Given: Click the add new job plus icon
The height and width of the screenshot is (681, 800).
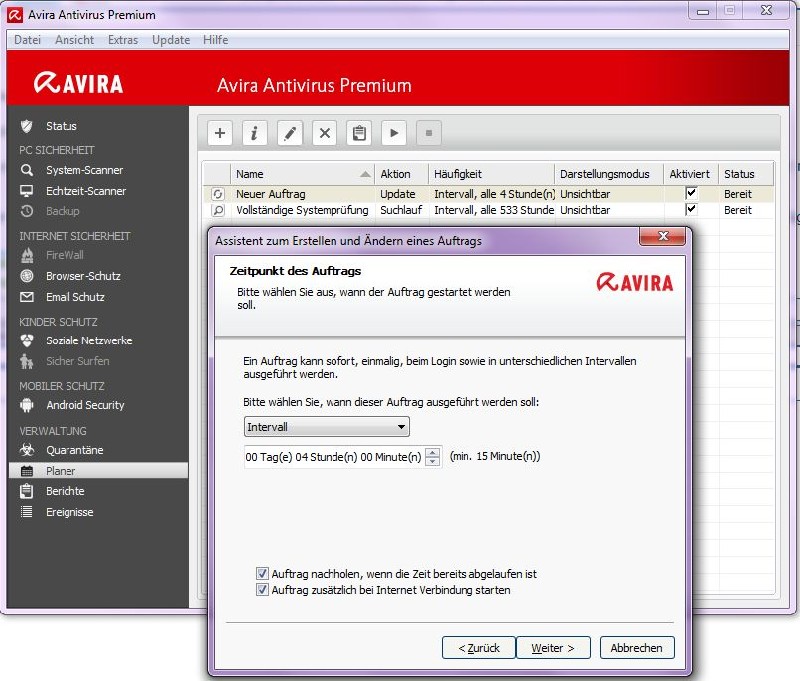Looking at the screenshot, I should (x=221, y=133).
